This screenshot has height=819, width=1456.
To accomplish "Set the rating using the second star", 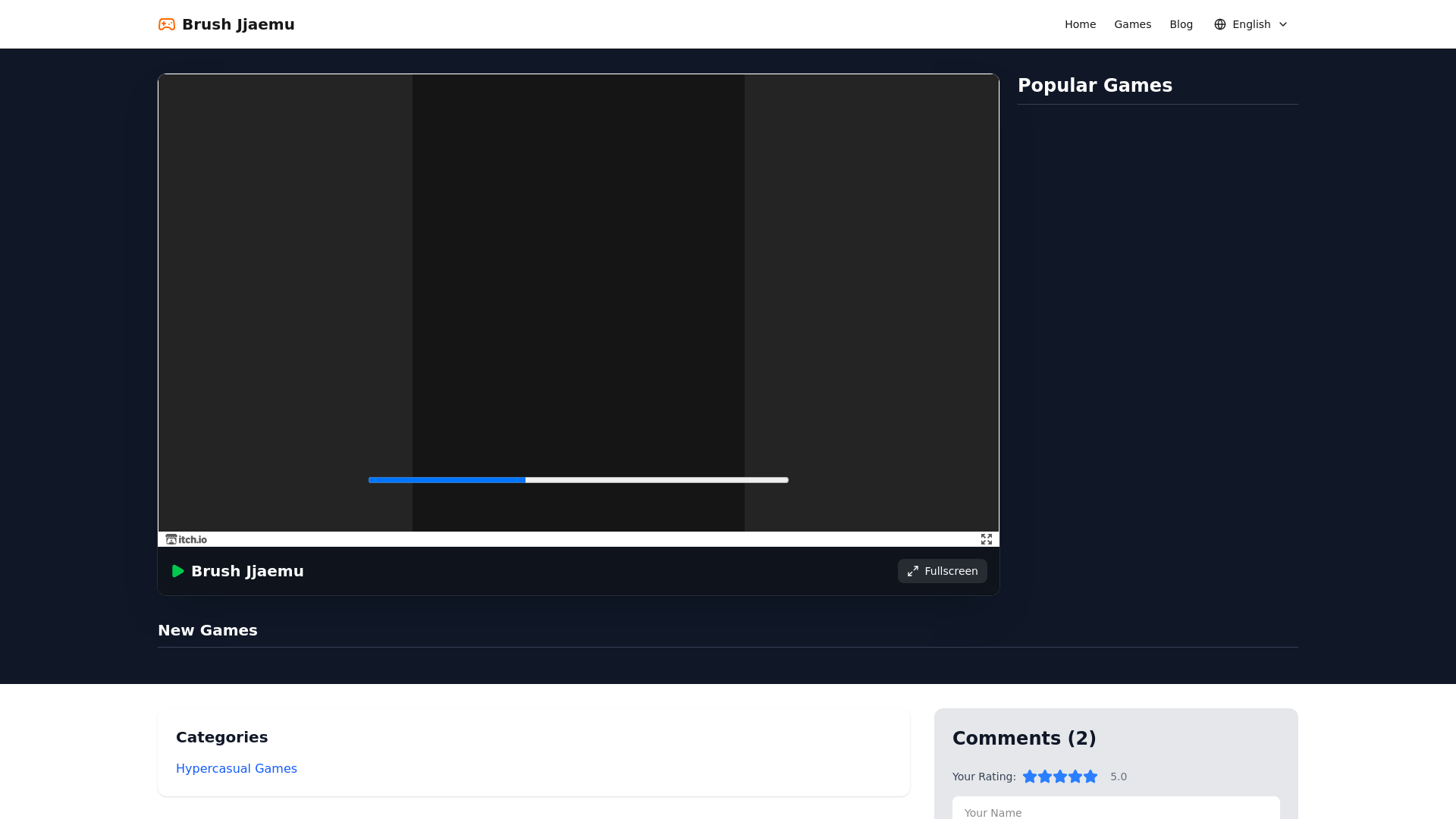I will [x=1045, y=777].
